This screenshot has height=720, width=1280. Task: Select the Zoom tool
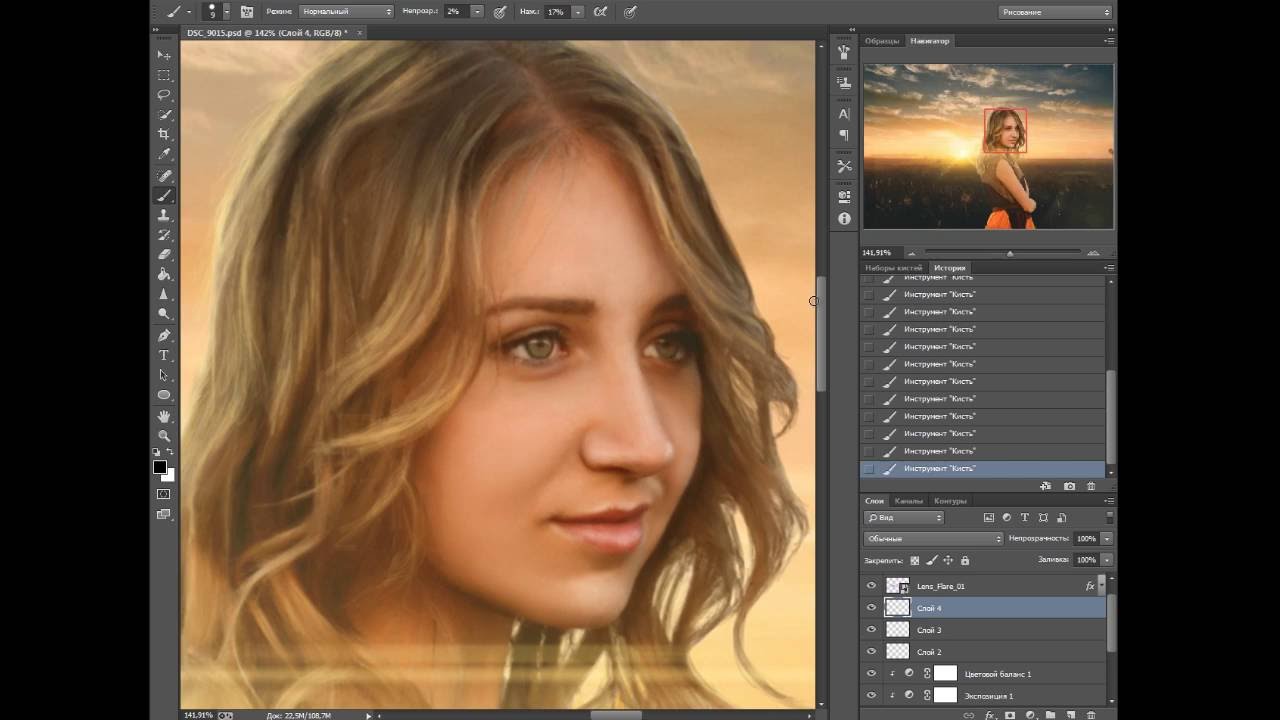tap(164, 436)
